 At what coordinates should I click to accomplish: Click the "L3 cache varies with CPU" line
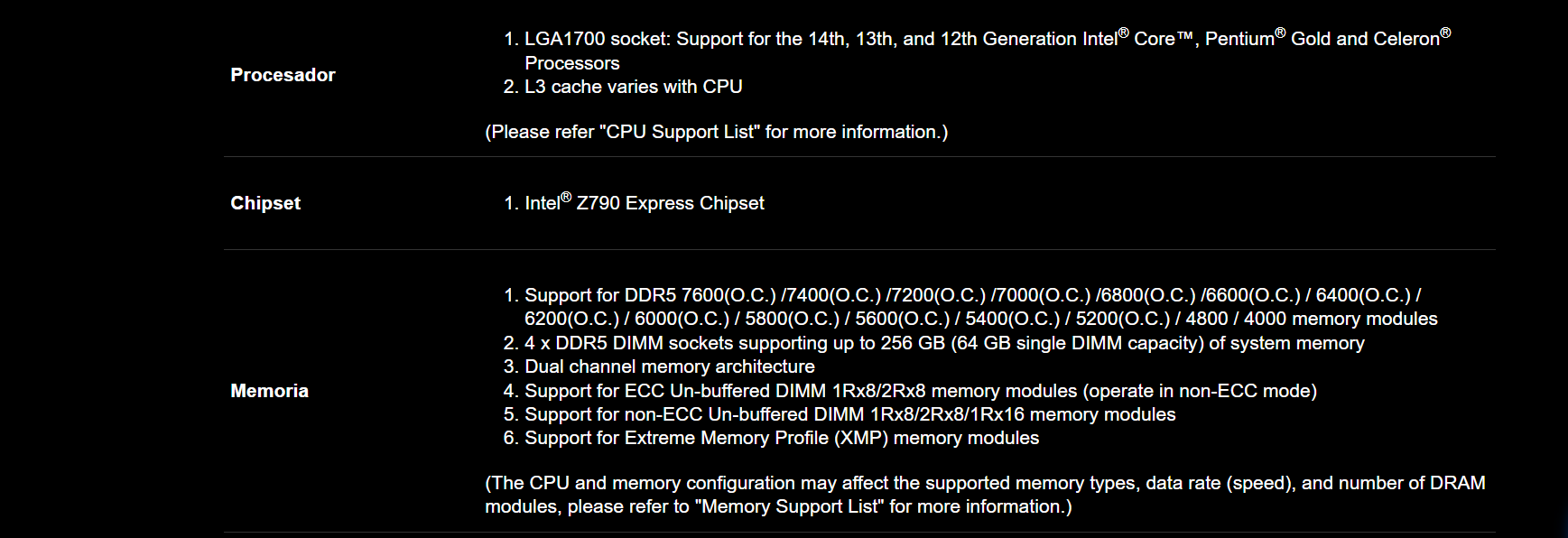pos(633,87)
